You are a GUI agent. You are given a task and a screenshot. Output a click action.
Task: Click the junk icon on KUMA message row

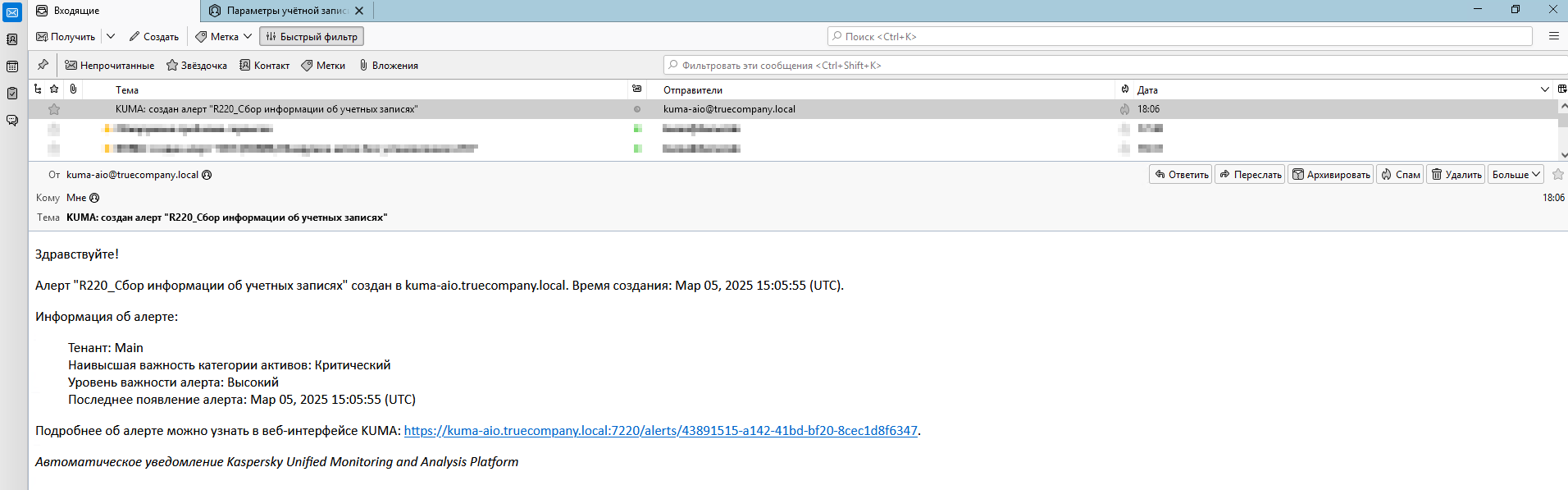[1124, 109]
